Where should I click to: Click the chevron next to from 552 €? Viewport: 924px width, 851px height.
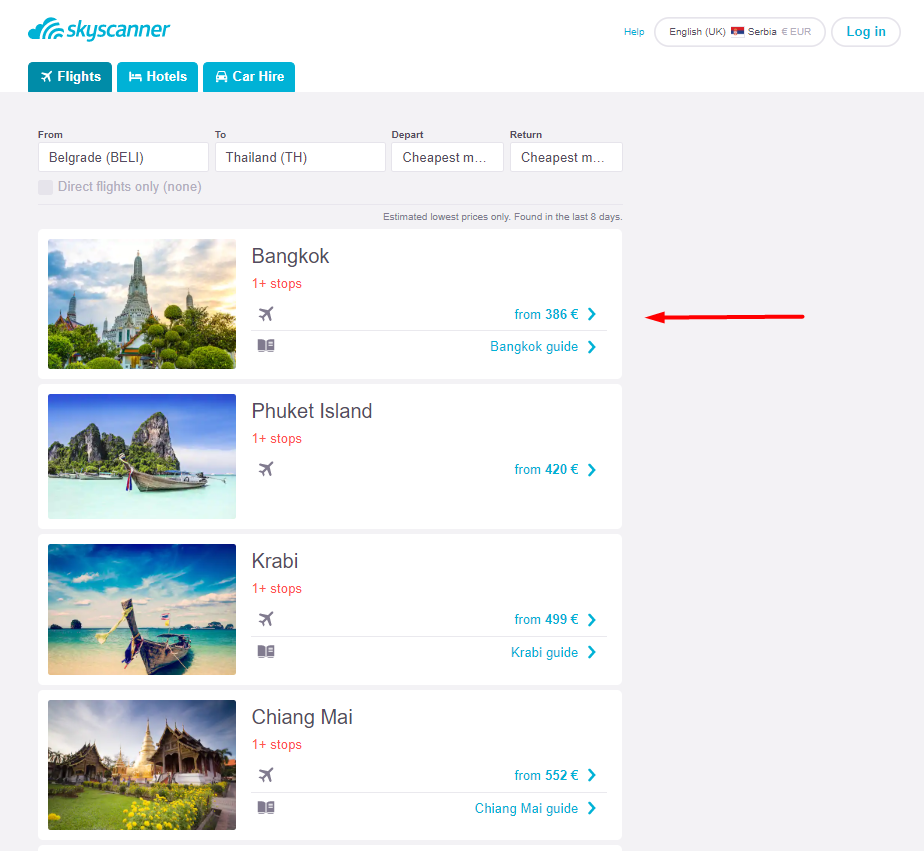pos(592,776)
